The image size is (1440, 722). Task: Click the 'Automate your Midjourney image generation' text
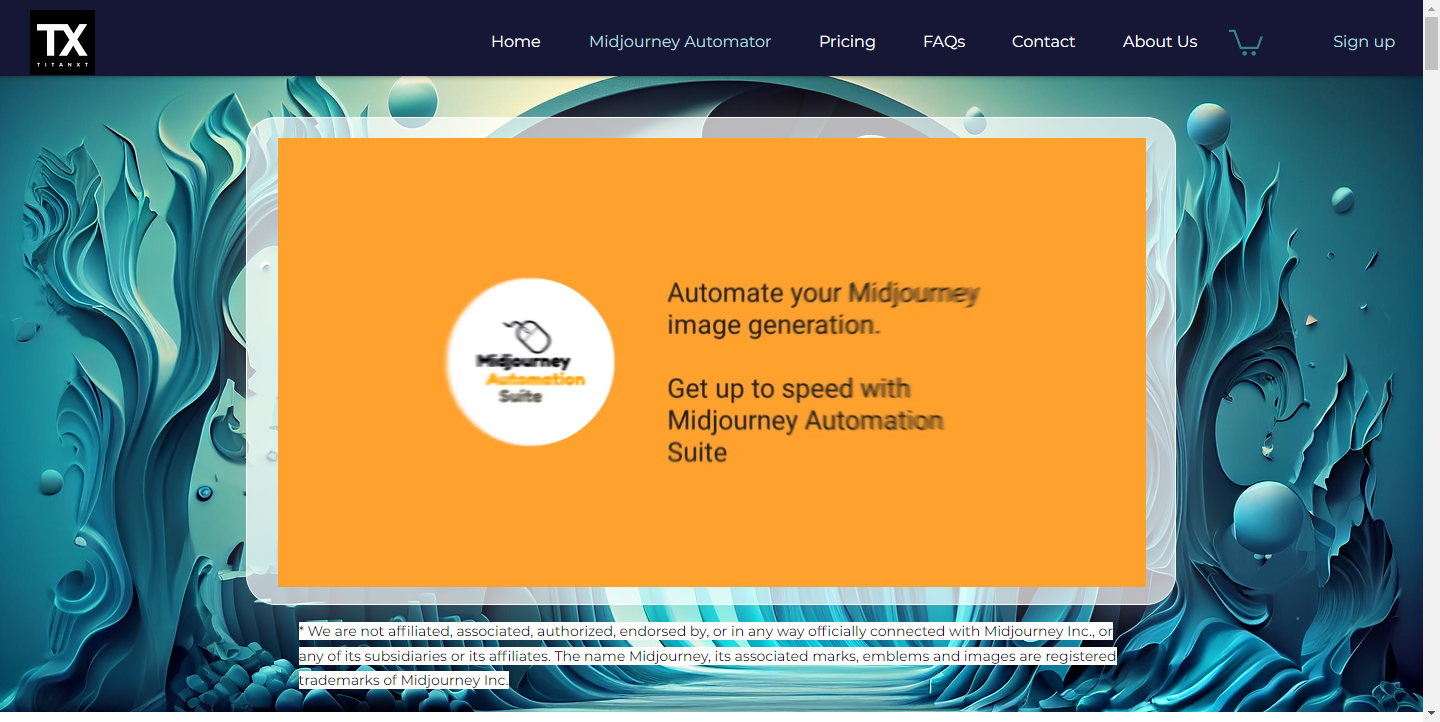pos(823,309)
